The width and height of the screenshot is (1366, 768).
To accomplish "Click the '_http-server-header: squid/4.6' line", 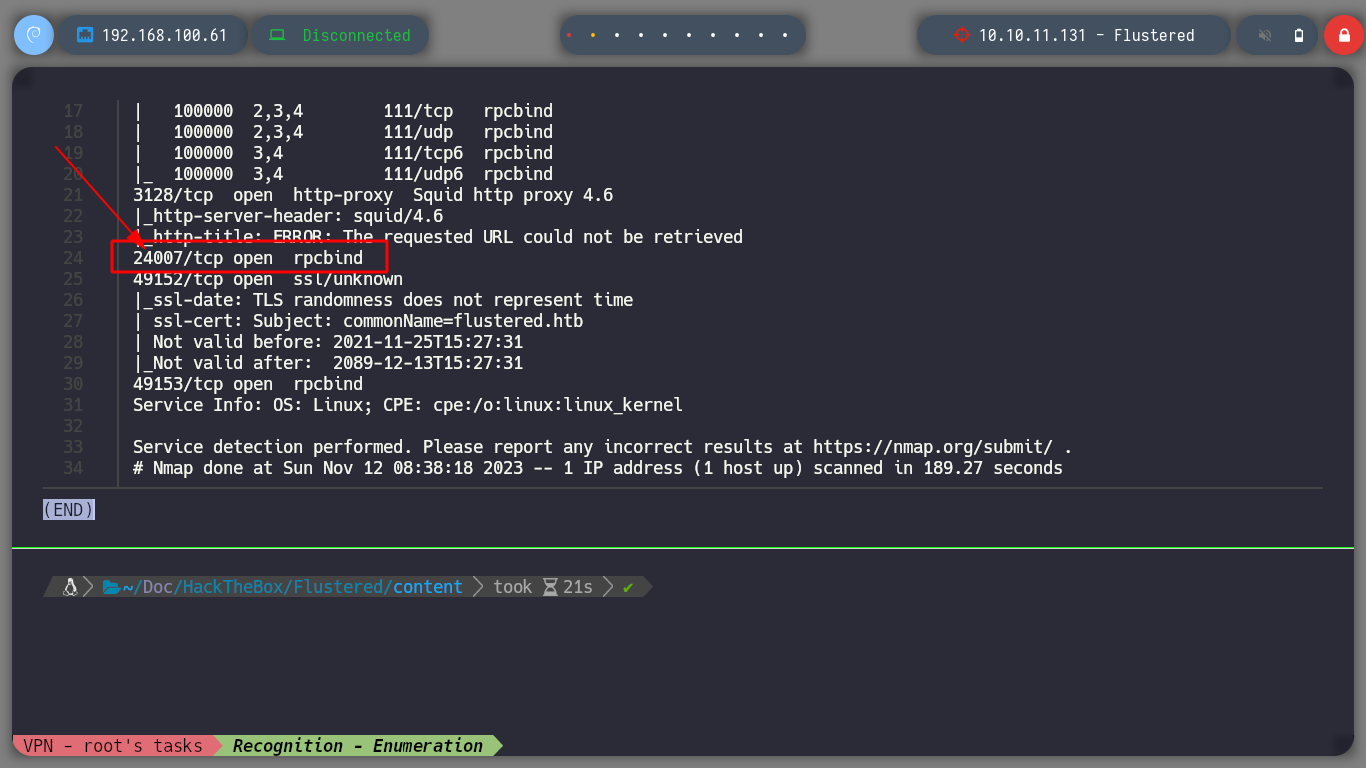I will 288,216.
